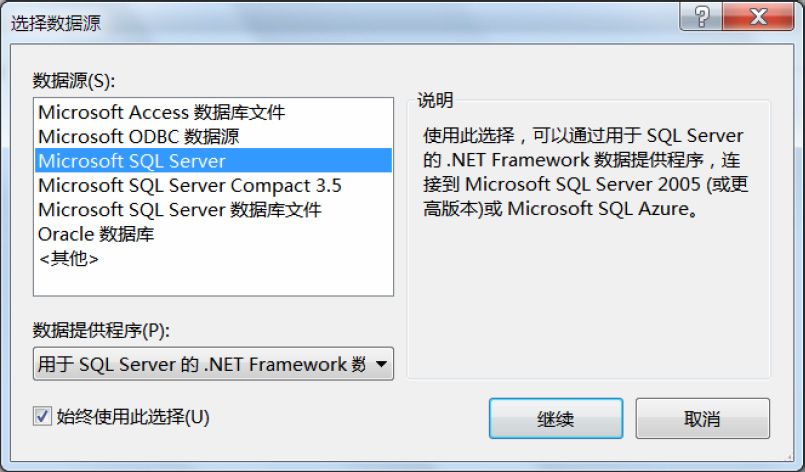
Task: Click the question mark help button
Action: coord(701,16)
